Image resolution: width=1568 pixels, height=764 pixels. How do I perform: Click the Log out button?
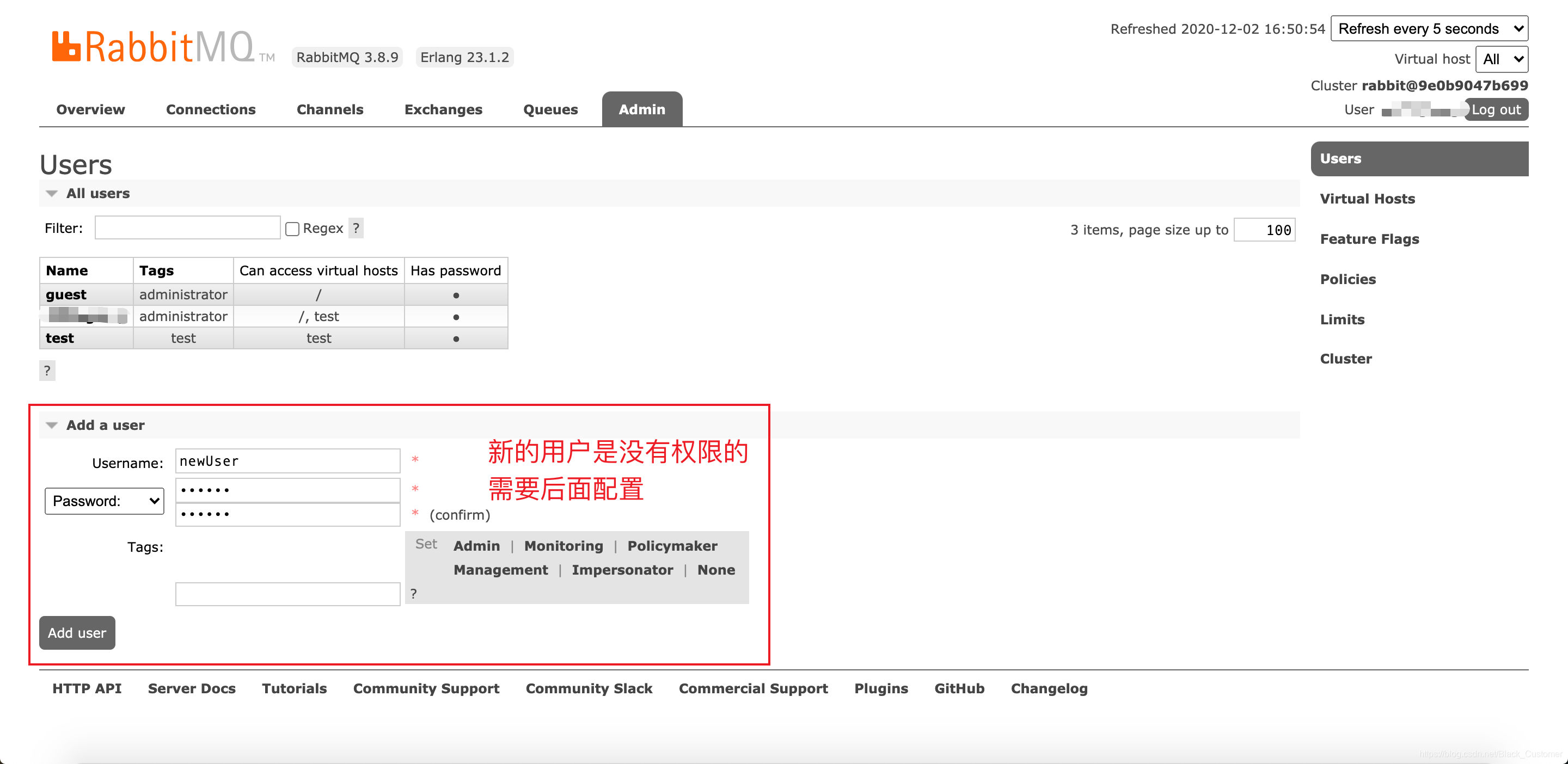pos(1496,109)
